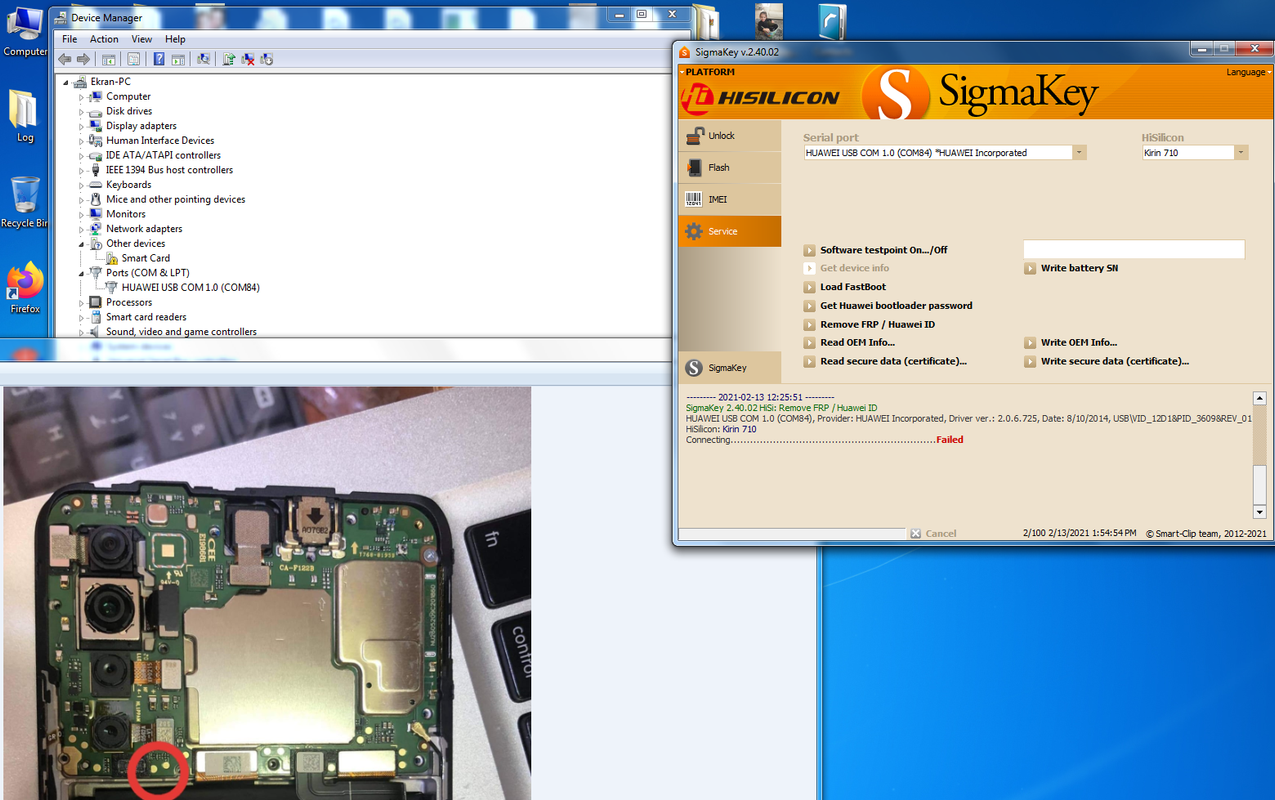Open the Language dropdown in SigmaKey
This screenshot has width=1275, height=800.
click(x=1247, y=72)
